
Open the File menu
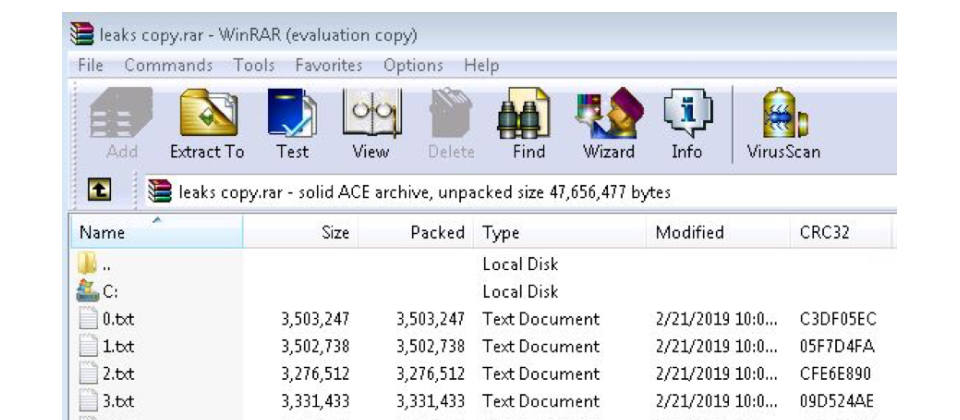(91, 65)
